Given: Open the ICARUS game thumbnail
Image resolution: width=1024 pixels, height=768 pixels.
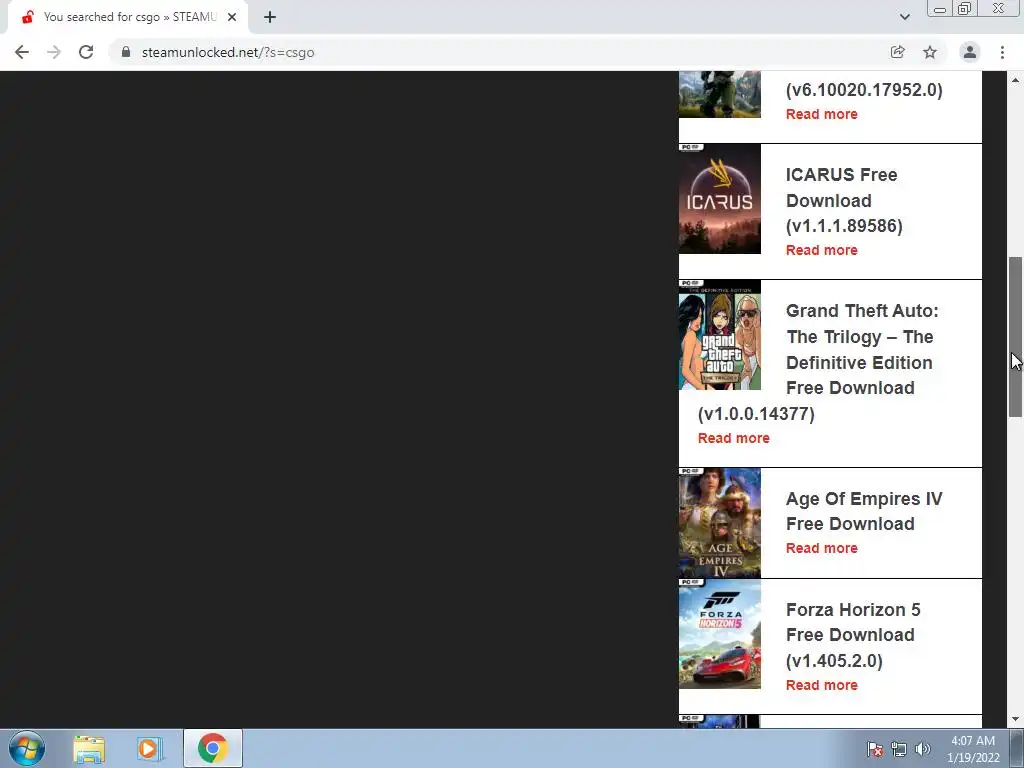Looking at the screenshot, I should click(720, 199).
